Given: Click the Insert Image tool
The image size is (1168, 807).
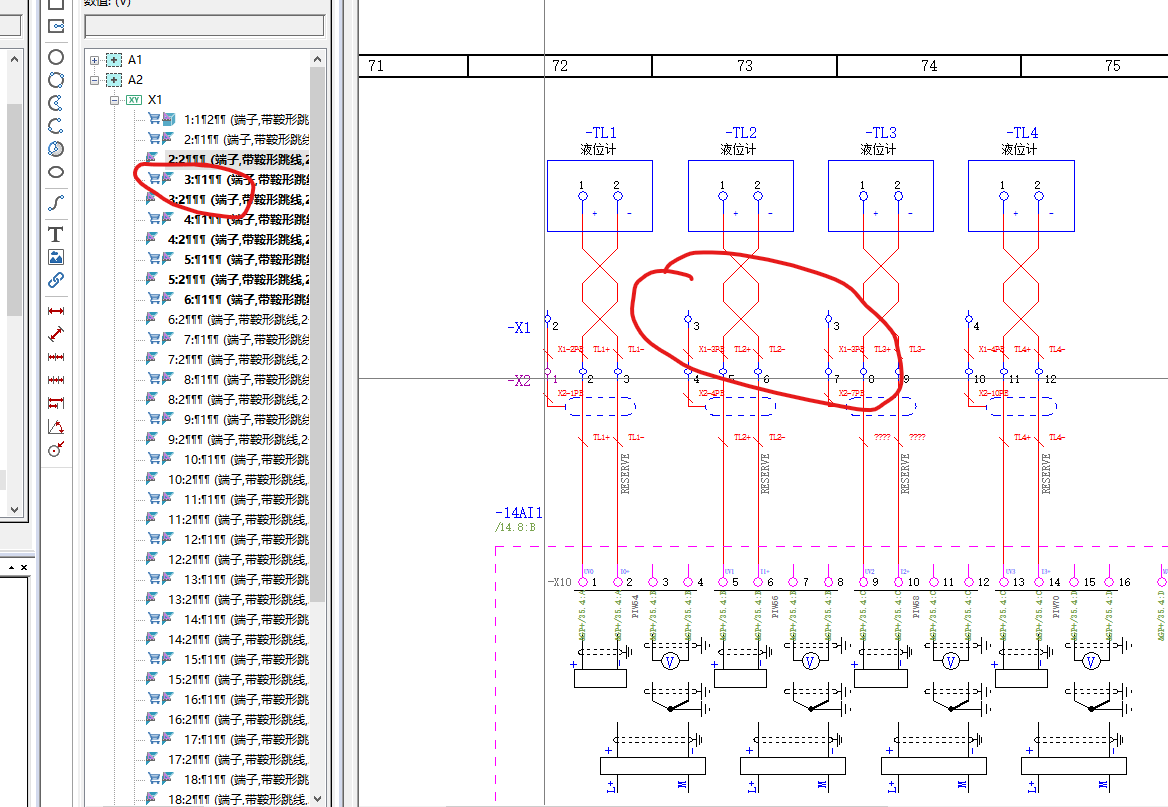Looking at the screenshot, I should pyautogui.click(x=56, y=257).
